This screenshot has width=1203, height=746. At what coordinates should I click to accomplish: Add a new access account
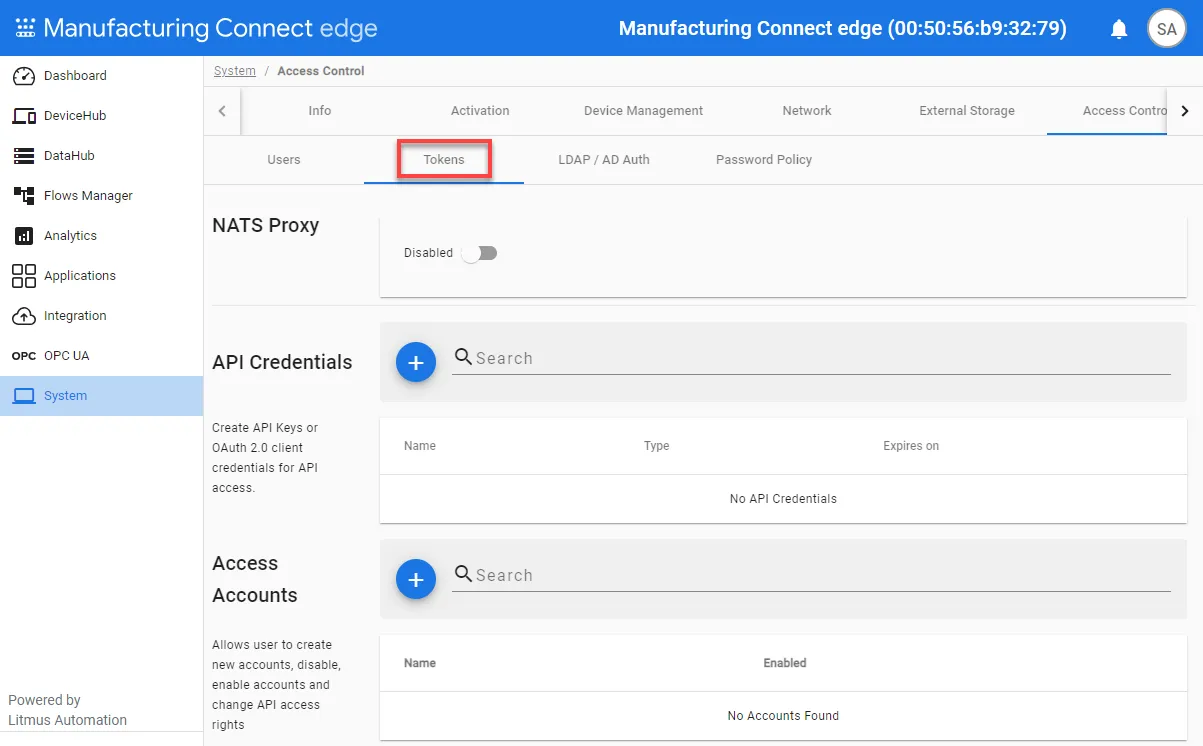click(x=416, y=579)
